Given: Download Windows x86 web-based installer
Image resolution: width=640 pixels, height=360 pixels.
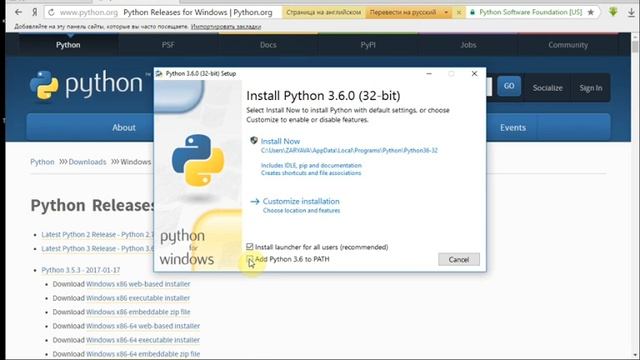Looking at the screenshot, I should 138,284.
